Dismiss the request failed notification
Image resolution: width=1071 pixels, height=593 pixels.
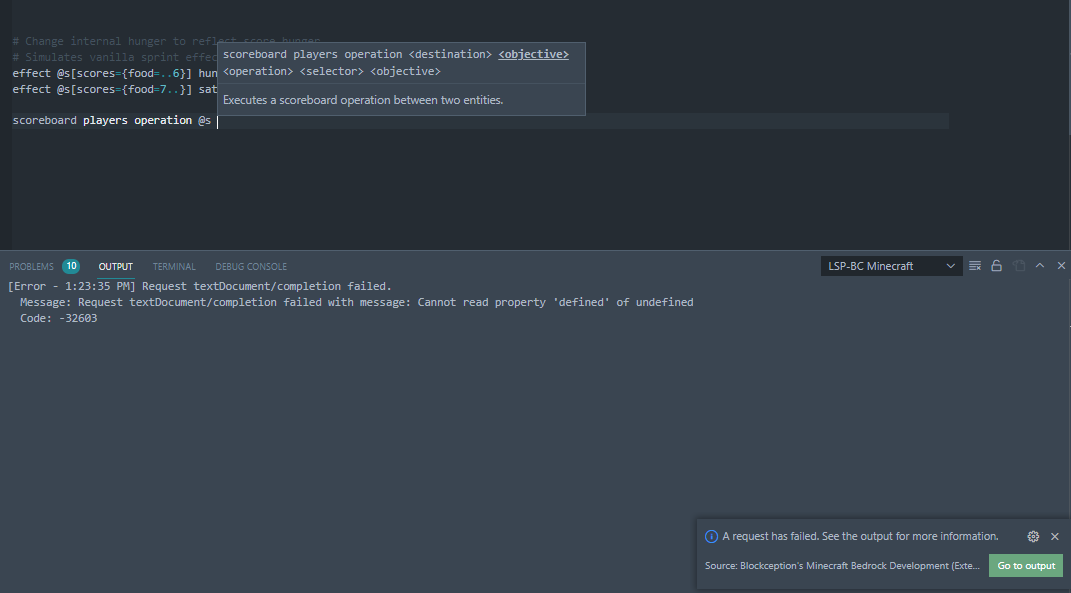click(x=1054, y=536)
